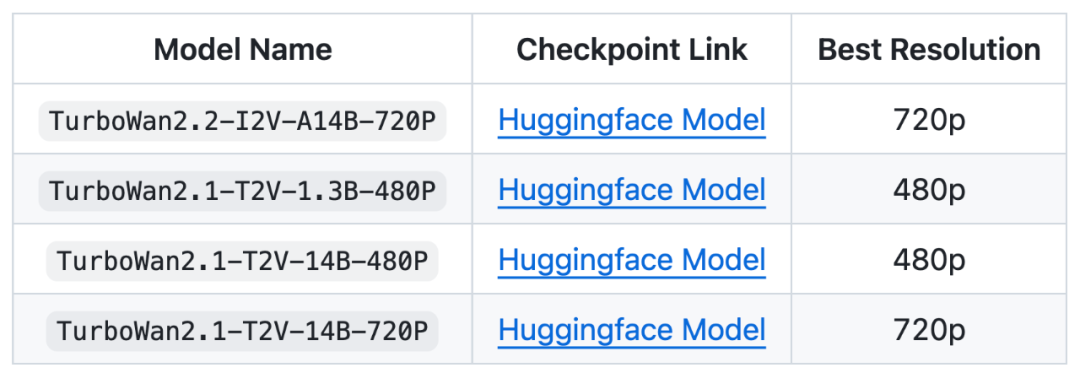Open Huggingface Model link for TurboWan2.1-T2V-14B-720P
The height and width of the screenshot is (373, 1080).
[632, 330]
